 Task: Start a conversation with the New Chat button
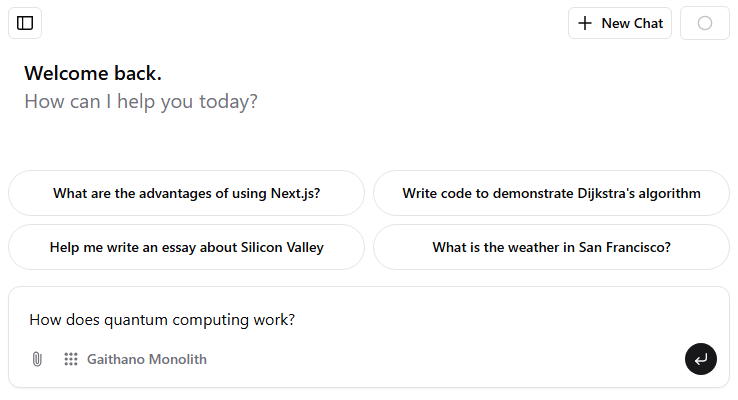point(620,23)
